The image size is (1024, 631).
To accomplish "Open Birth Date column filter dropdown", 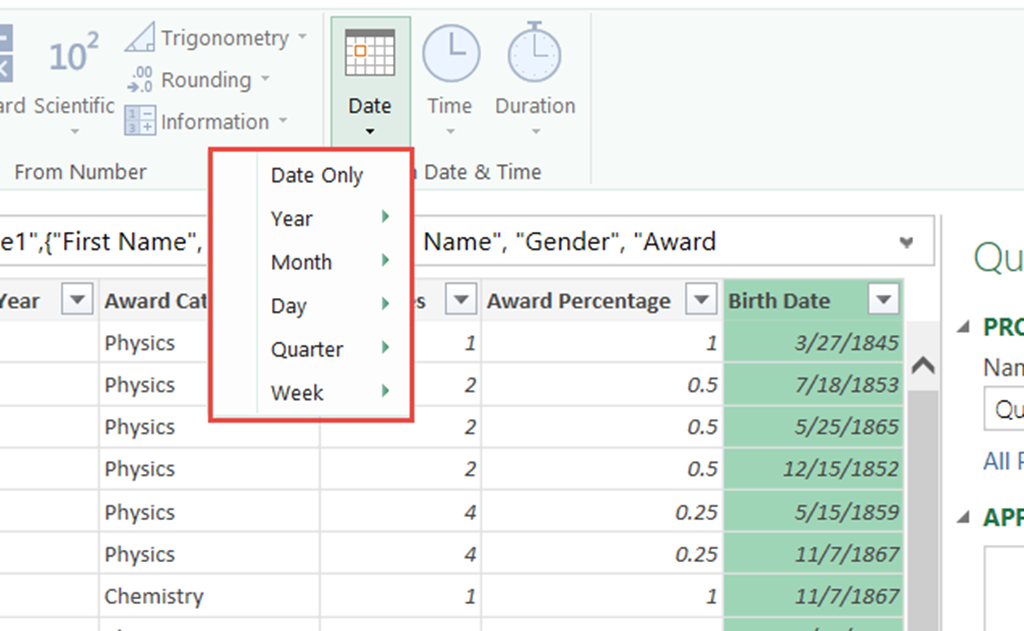I will 883,300.
